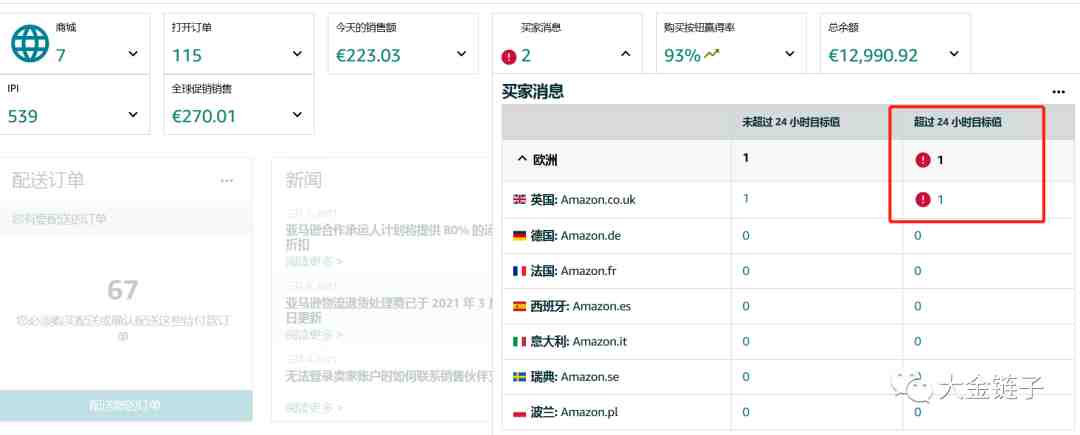1080x435 pixels.
Task: Click the 波兰: Amazon.pl row label
Action: pos(574,412)
